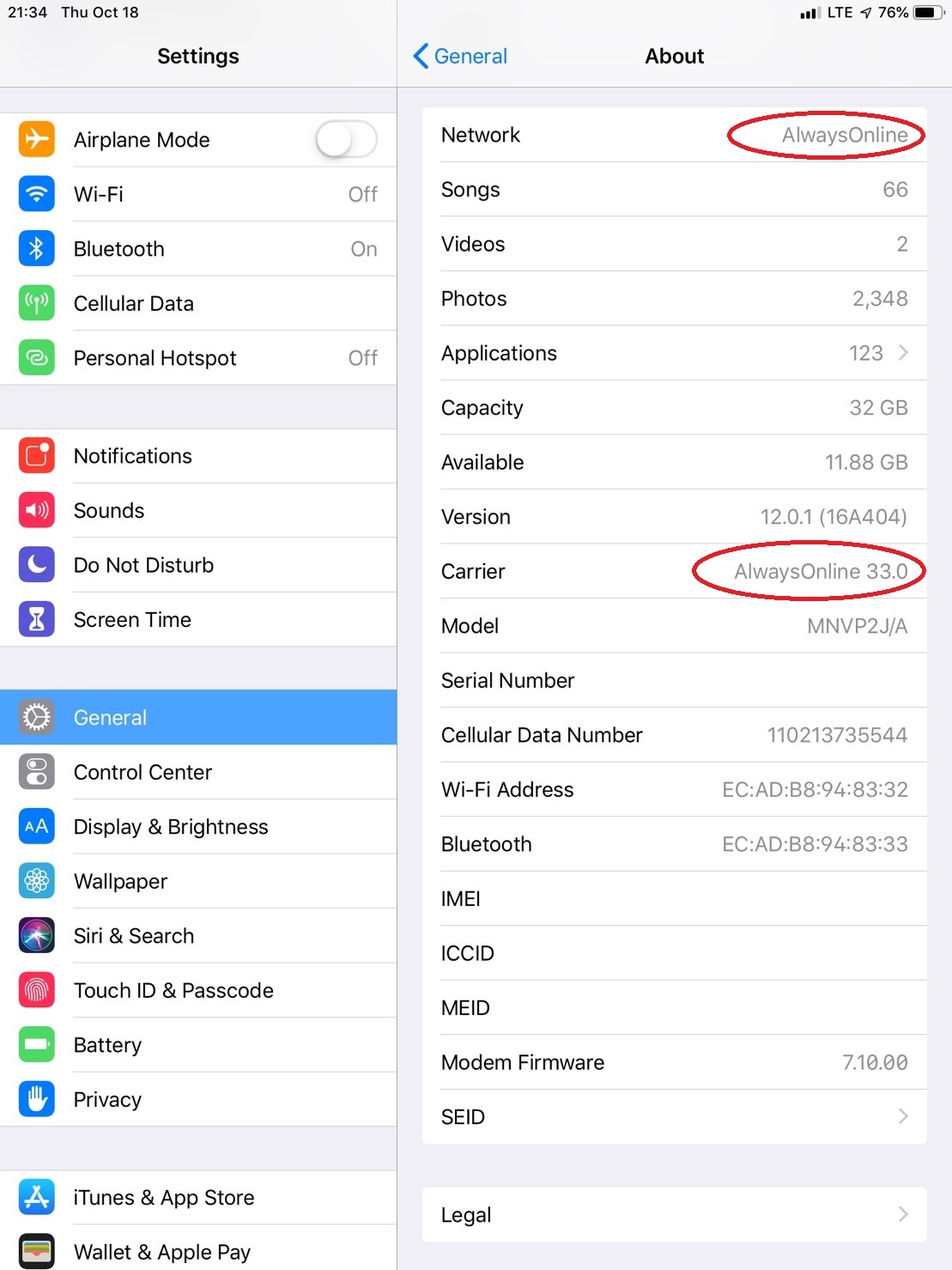Open iTunes & App Store settings
Screen dimensions: 952x1270
point(198,1197)
